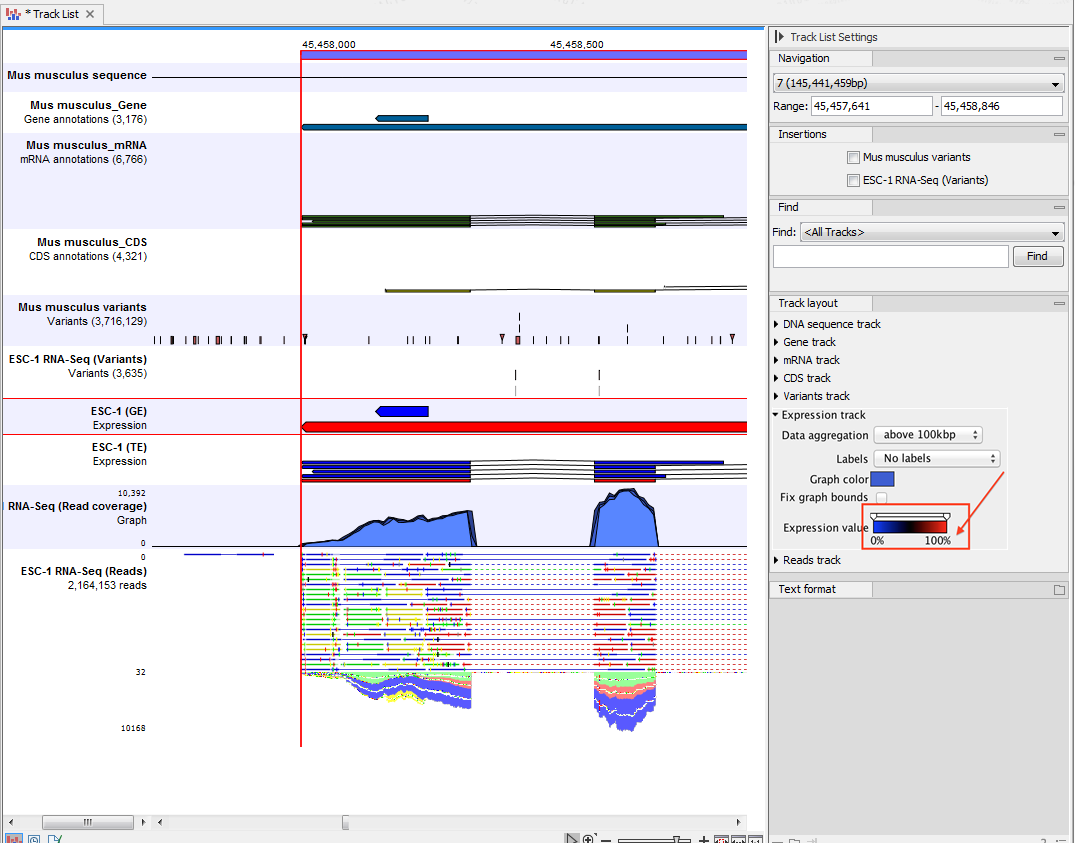Select small gene arrow in Mus musculus_Gene track
The width and height of the screenshot is (1075, 843).
pos(402,119)
